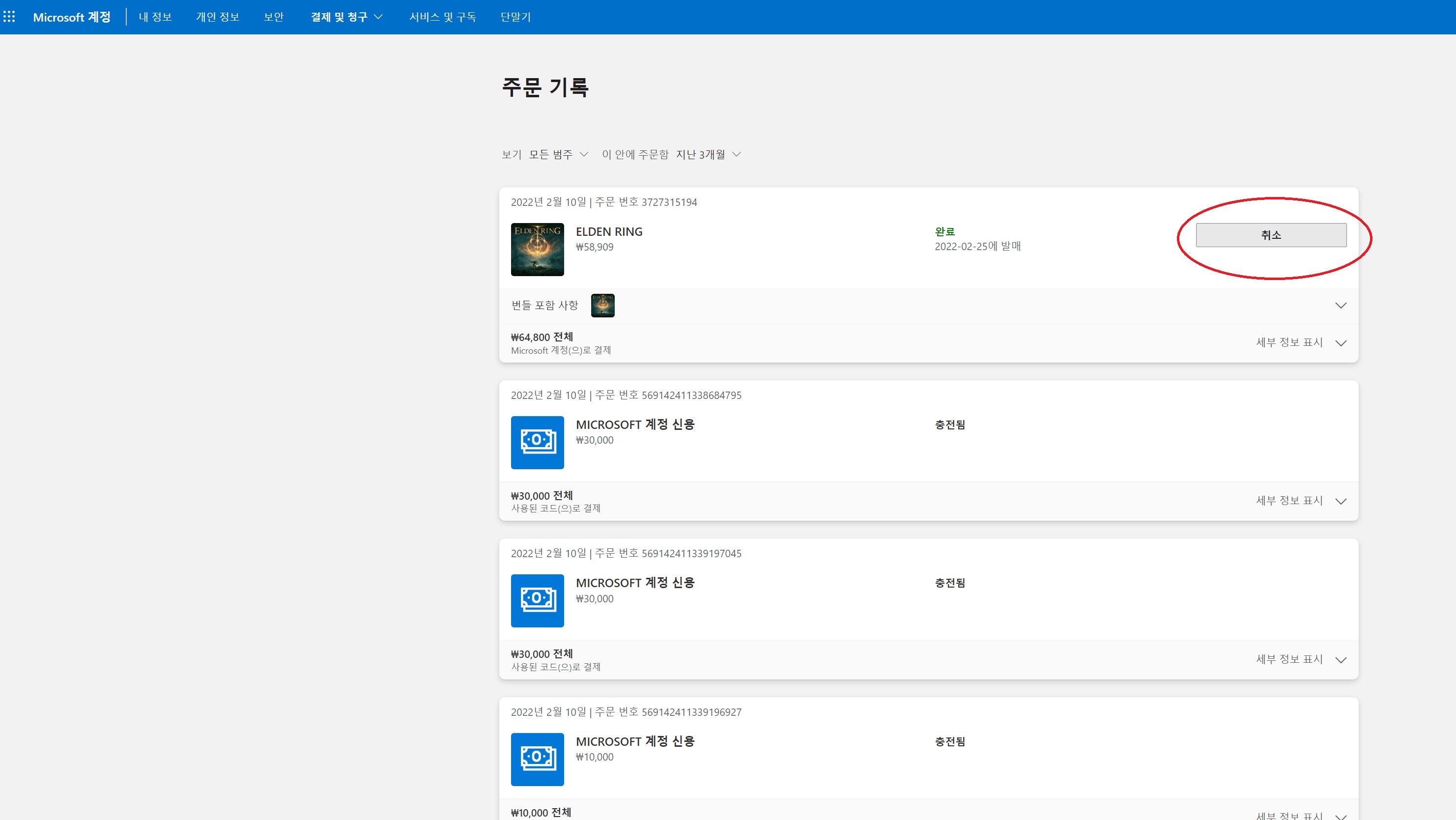This screenshot has width=1456, height=820.
Task: Click the 충전됨 status of order 569142411339197045
Action: point(949,583)
